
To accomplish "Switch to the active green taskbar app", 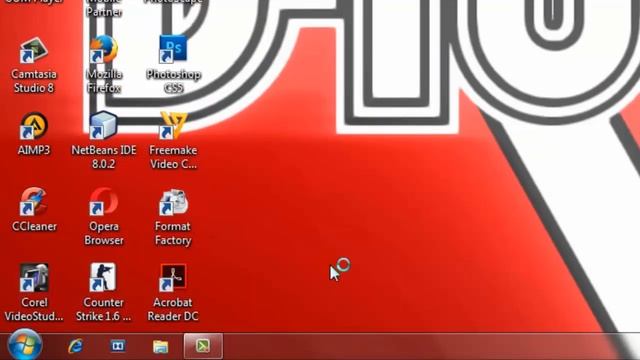I will click(203, 346).
